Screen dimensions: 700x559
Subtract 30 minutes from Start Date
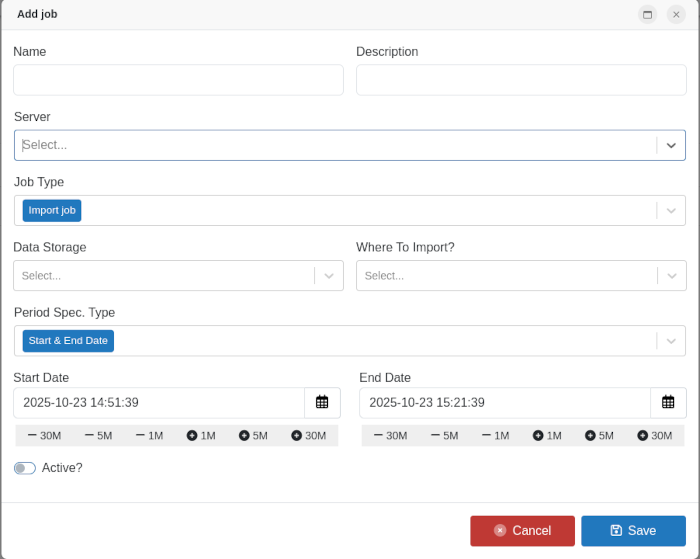tap(44, 435)
